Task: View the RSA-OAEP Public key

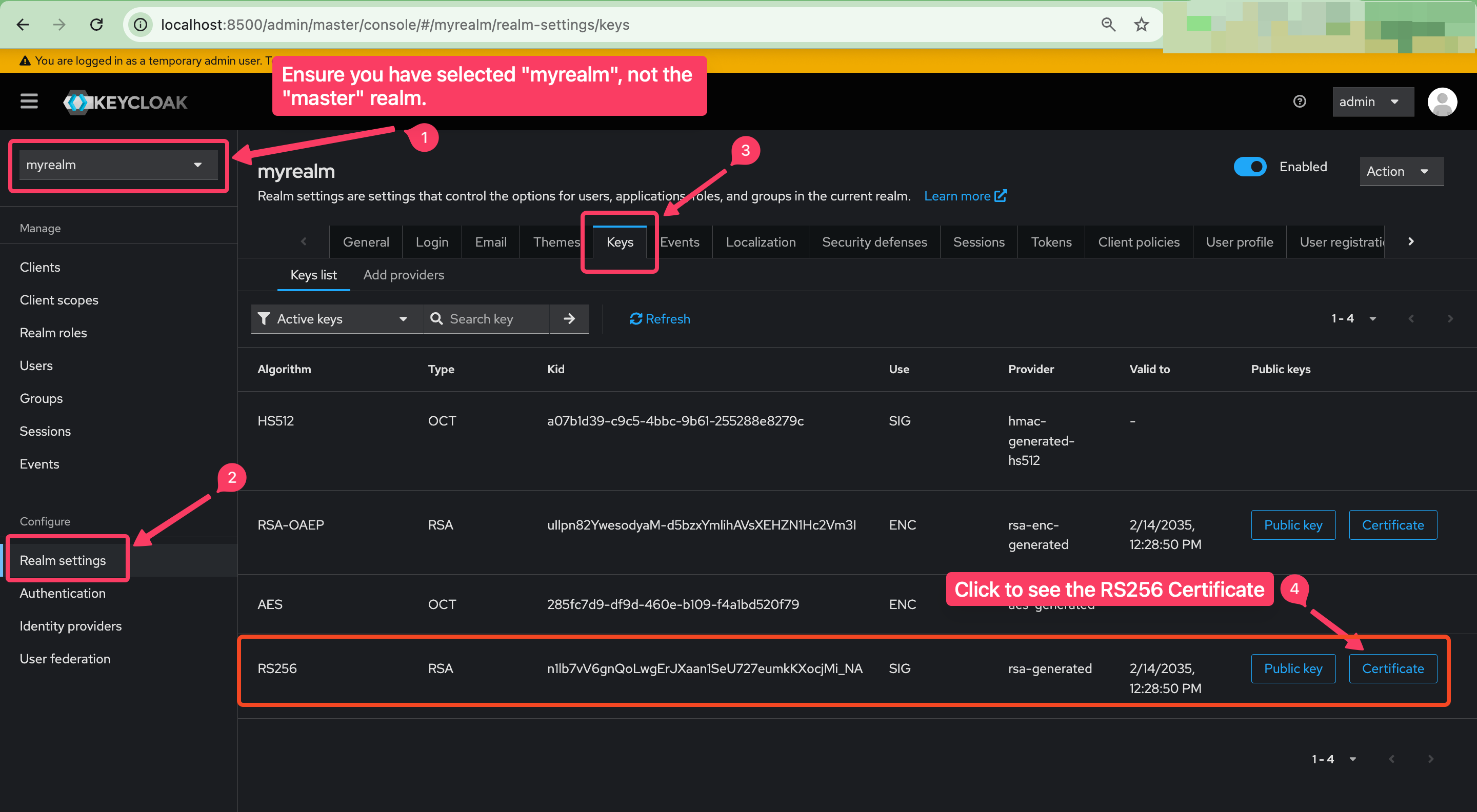Action: tap(1293, 525)
